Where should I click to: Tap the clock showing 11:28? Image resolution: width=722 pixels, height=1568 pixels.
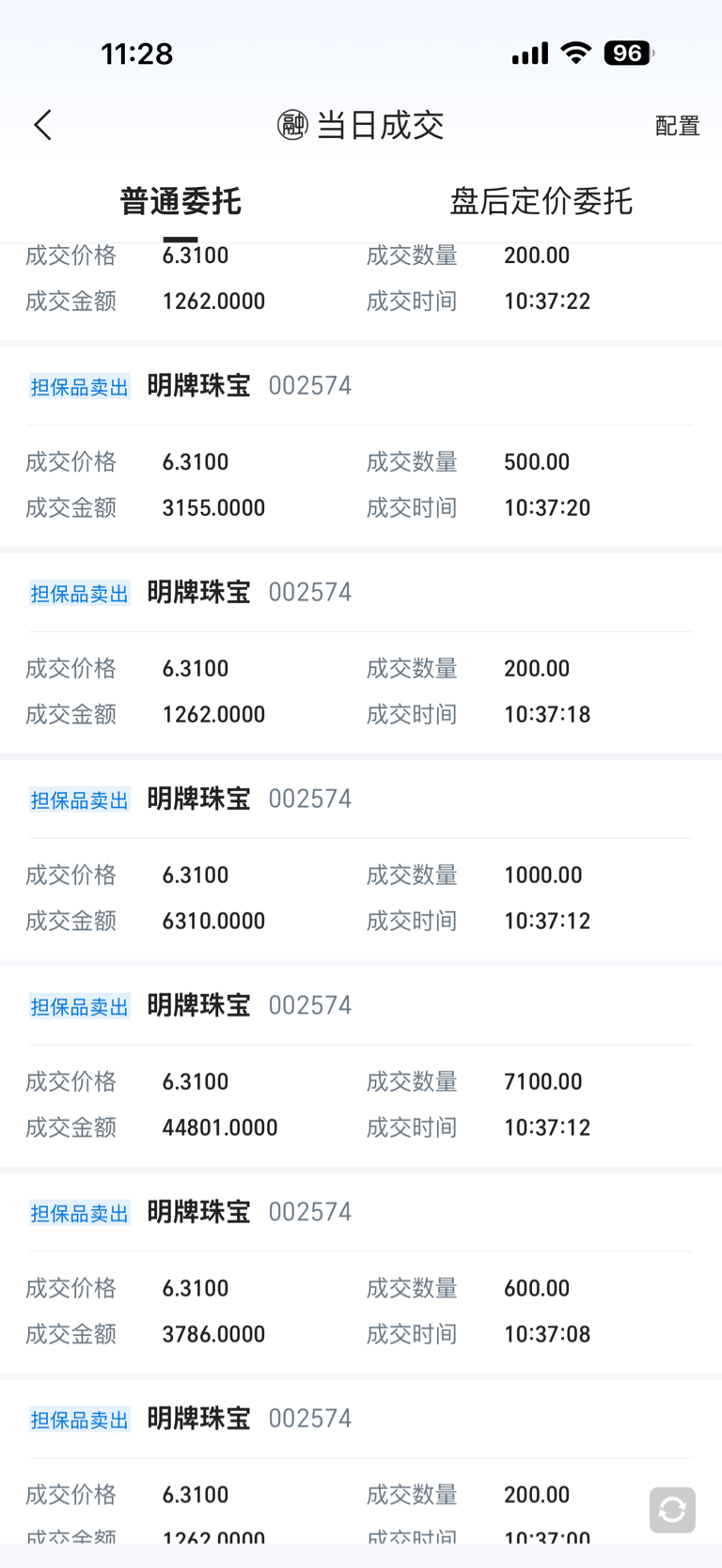click(x=137, y=54)
